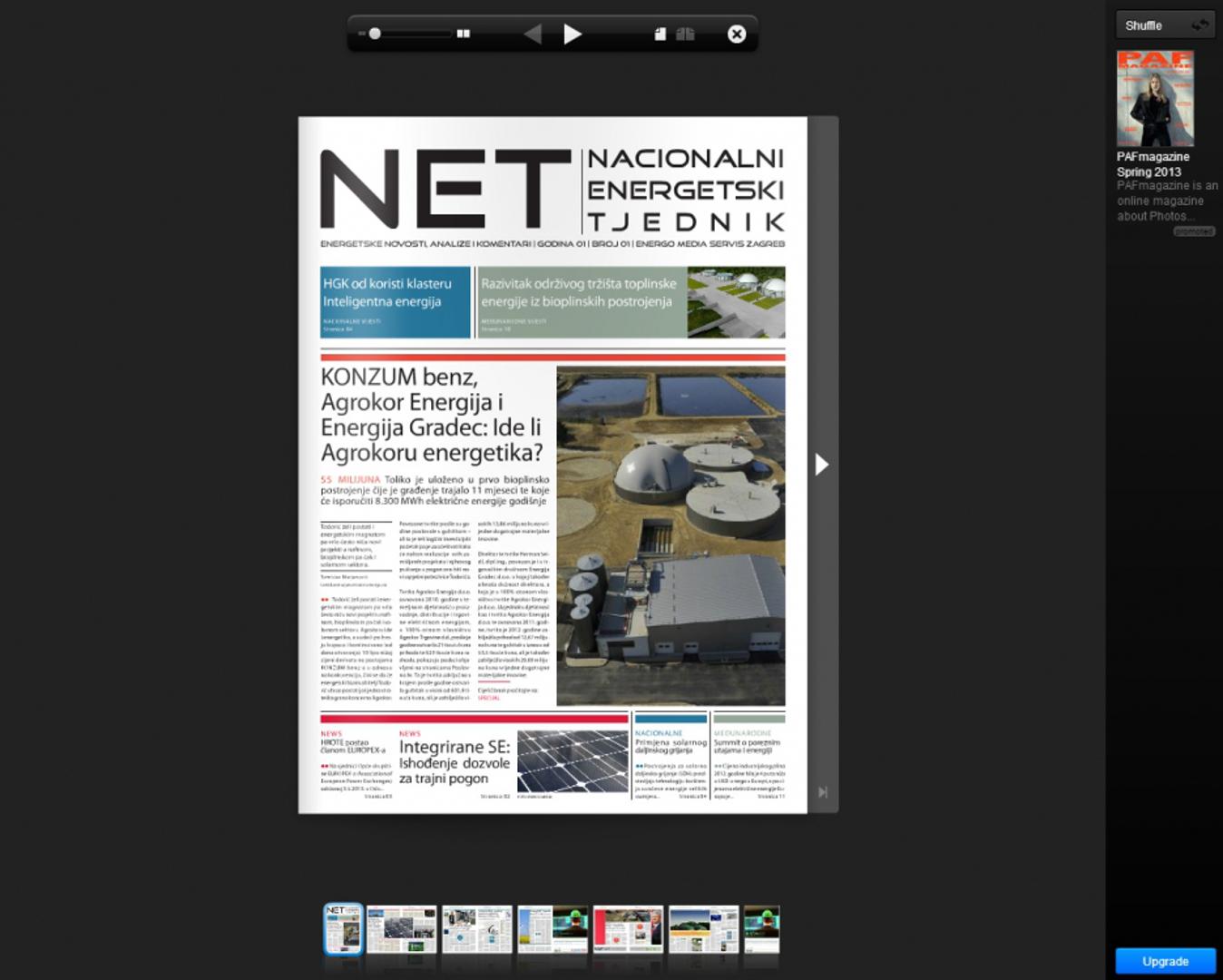Click the KONZUM benz headline on cover

432,415
